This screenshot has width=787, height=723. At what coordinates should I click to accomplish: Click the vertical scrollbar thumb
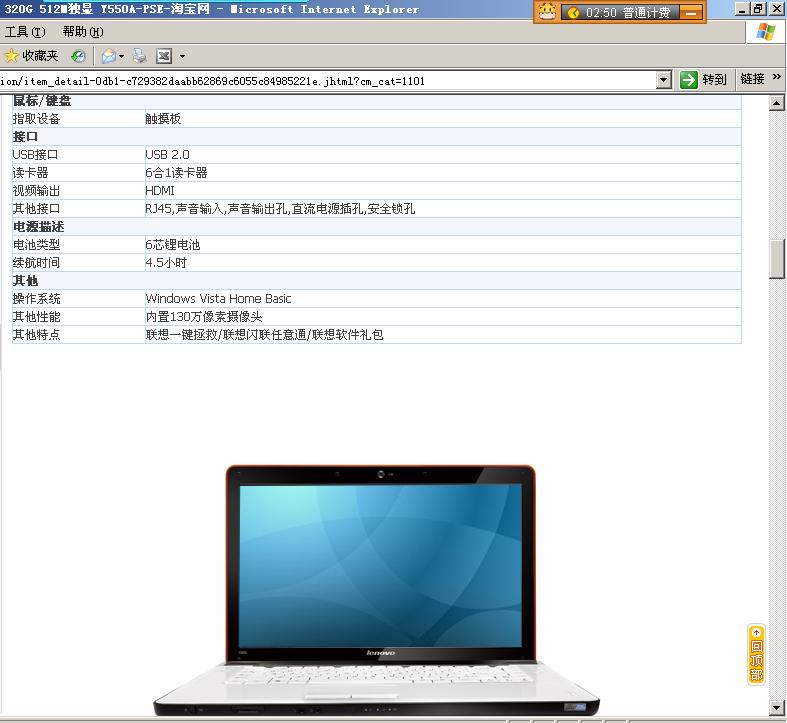[776, 259]
